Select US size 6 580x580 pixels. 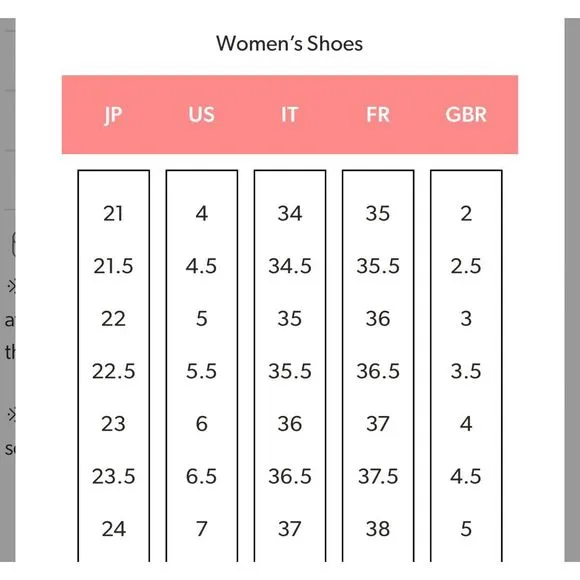point(201,424)
